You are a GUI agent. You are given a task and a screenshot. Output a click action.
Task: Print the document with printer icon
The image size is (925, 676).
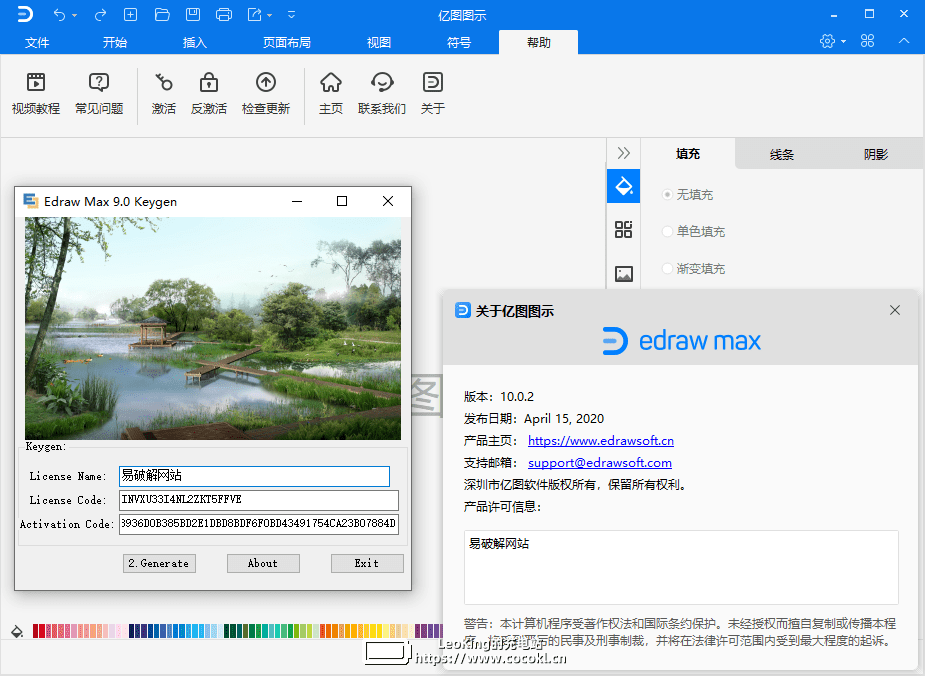(x=224, y=15)
